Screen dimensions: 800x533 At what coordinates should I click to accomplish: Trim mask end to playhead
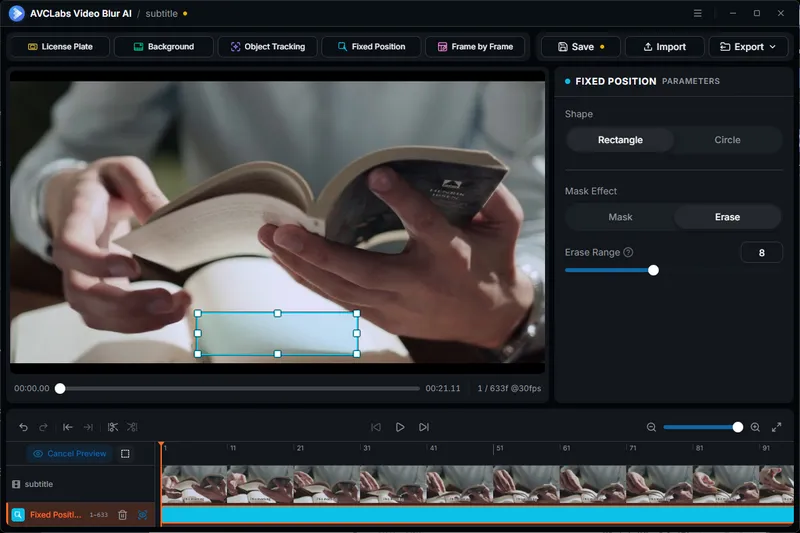[x=88, y=427]
